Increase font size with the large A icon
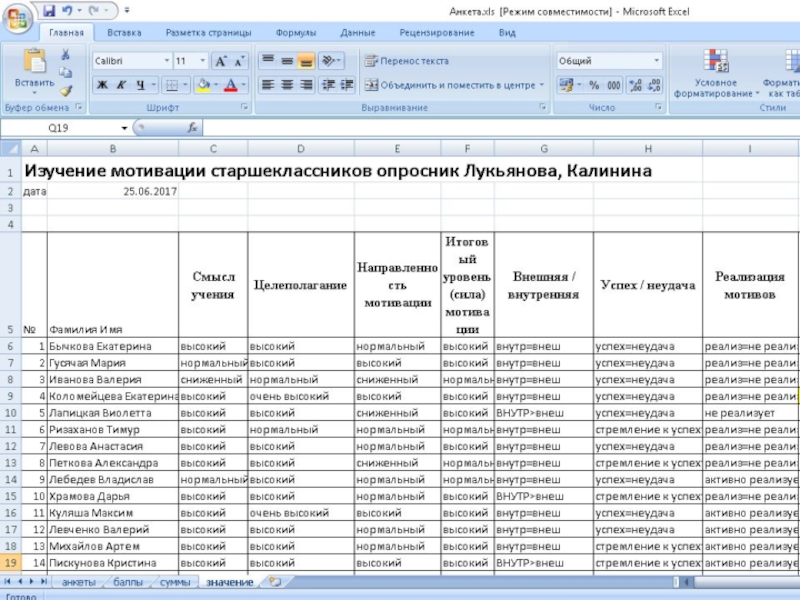Screen dimensions: 800x600 click(x=222, y=61)
